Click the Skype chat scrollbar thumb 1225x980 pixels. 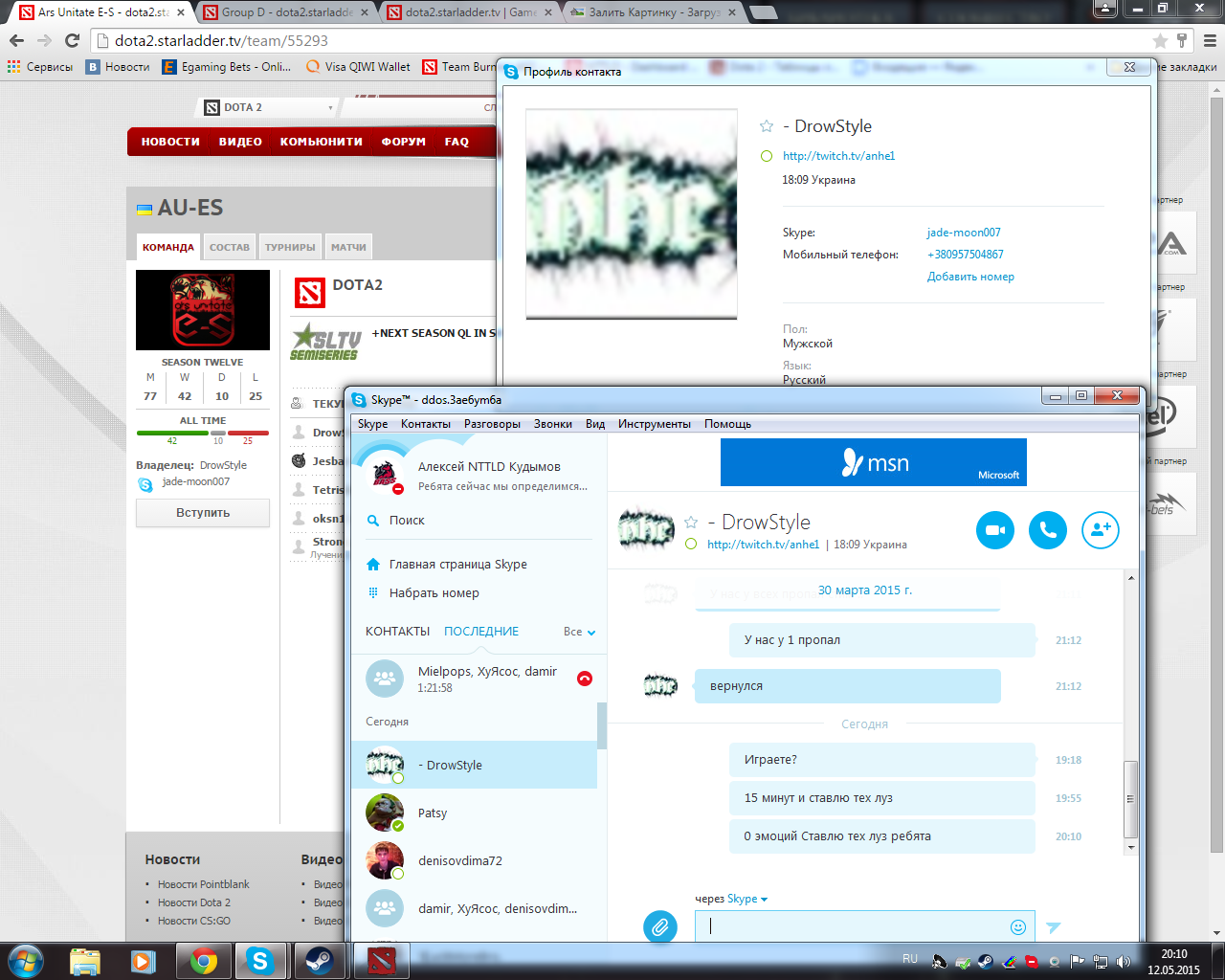coord(1130,799)
